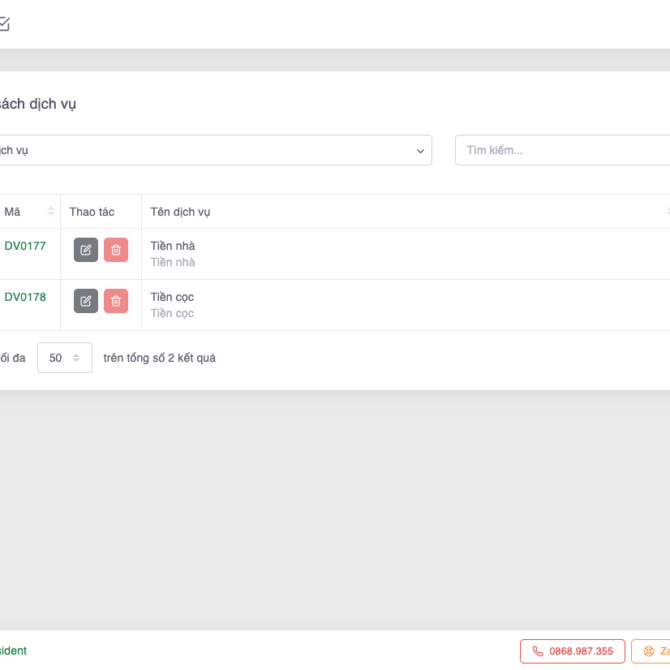Click the green footer brand link
670x670 pixels.
[x=13, y=651]
